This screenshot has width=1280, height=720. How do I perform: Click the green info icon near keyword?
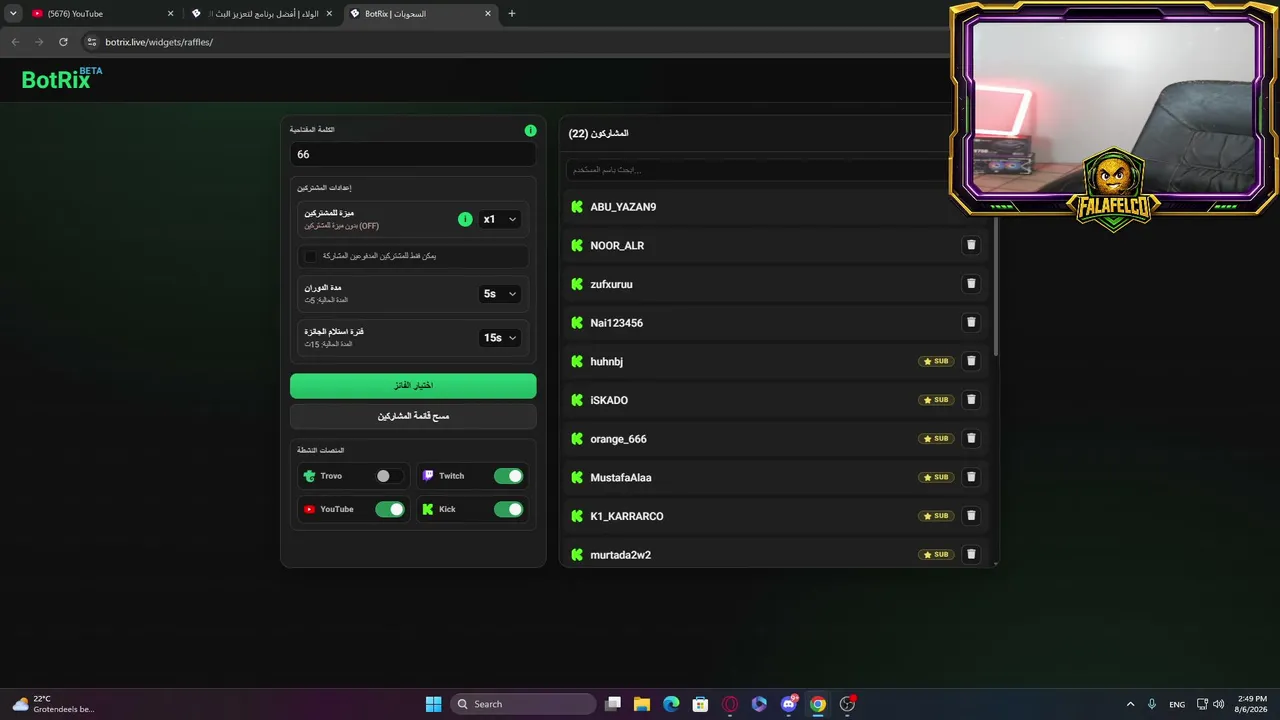point(530,130)
